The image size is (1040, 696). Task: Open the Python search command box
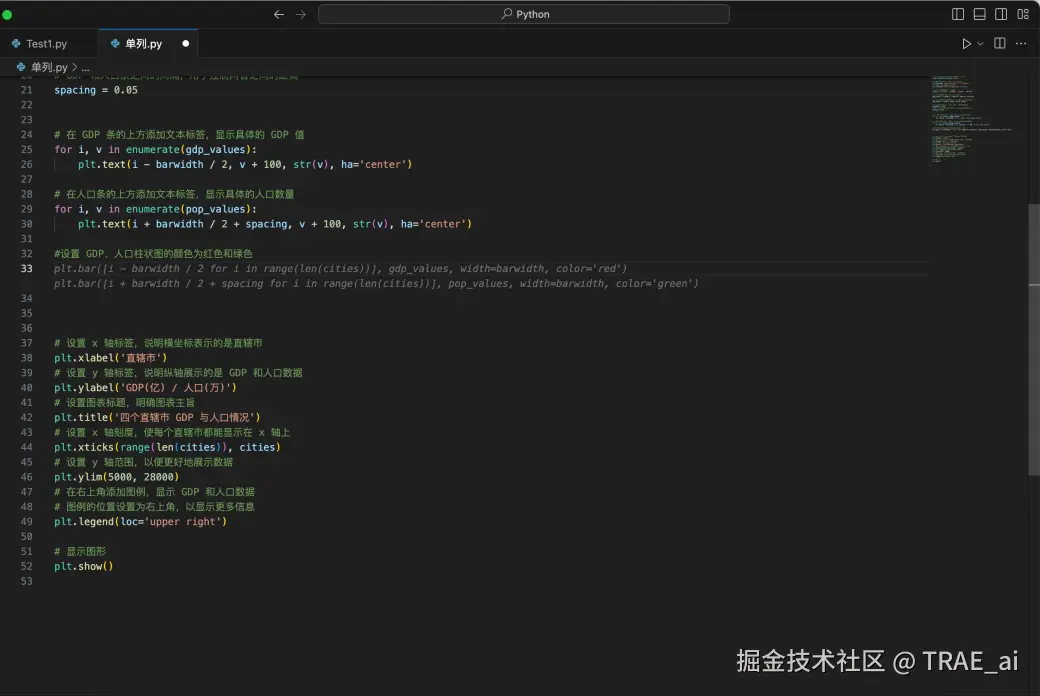(x=523, y=14)
